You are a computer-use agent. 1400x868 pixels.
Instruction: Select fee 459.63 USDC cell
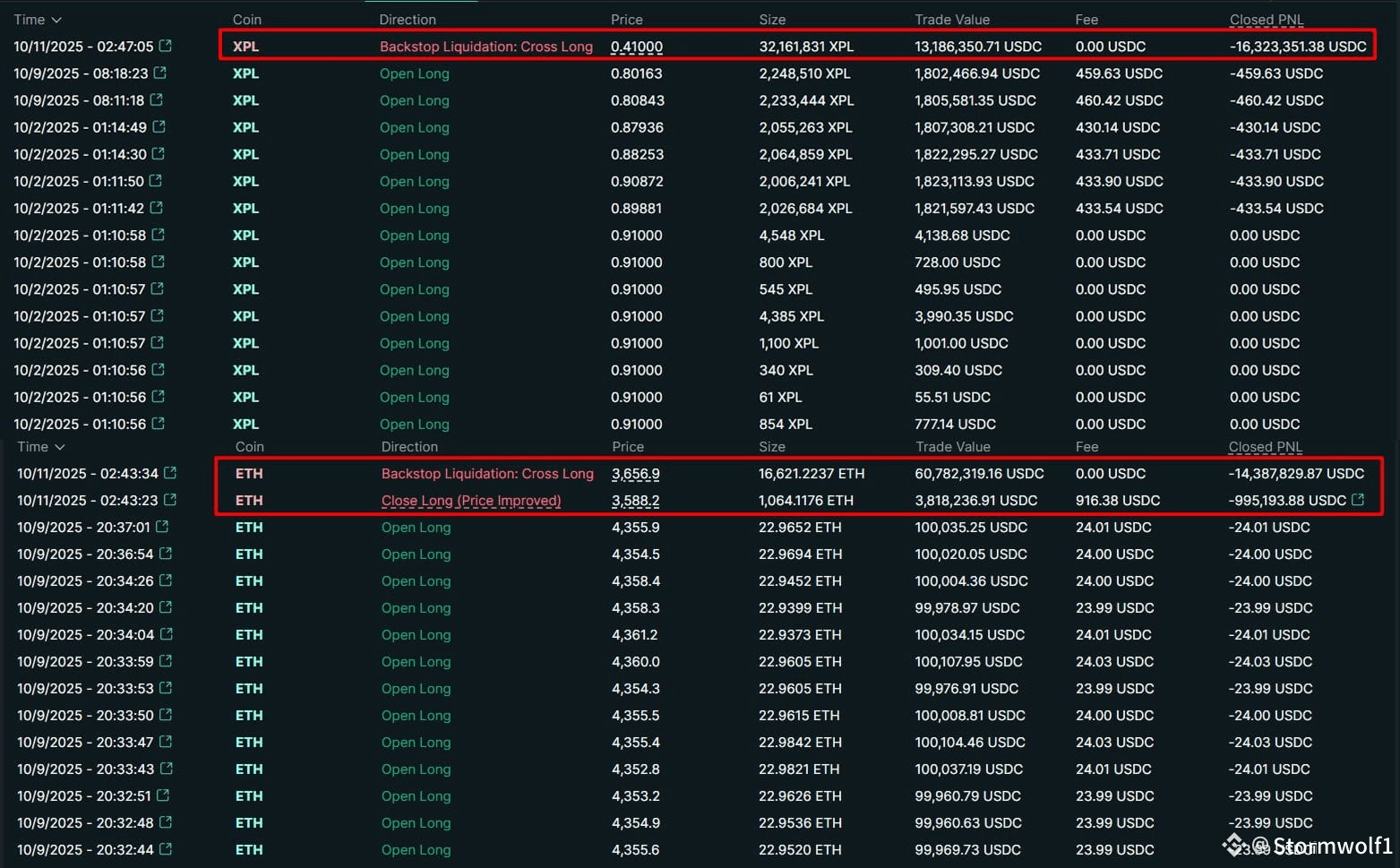point(1120,73)
